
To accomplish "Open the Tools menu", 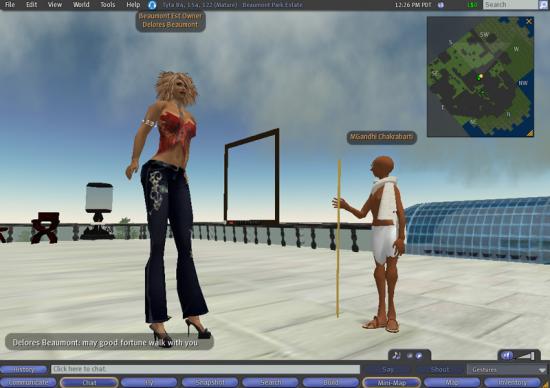I will [108, 5].
